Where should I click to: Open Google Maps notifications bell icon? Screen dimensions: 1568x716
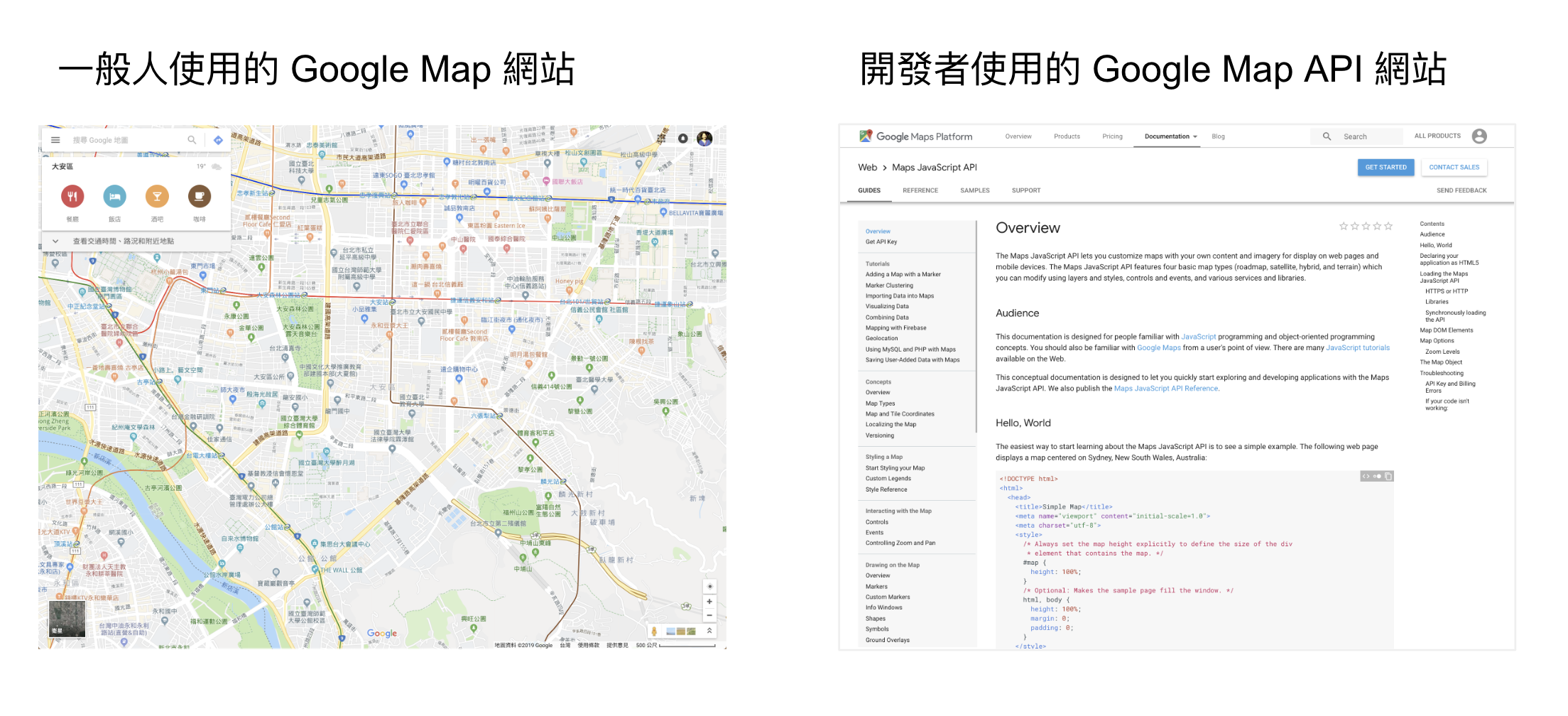pyautogui.click(x=683, y=139)
